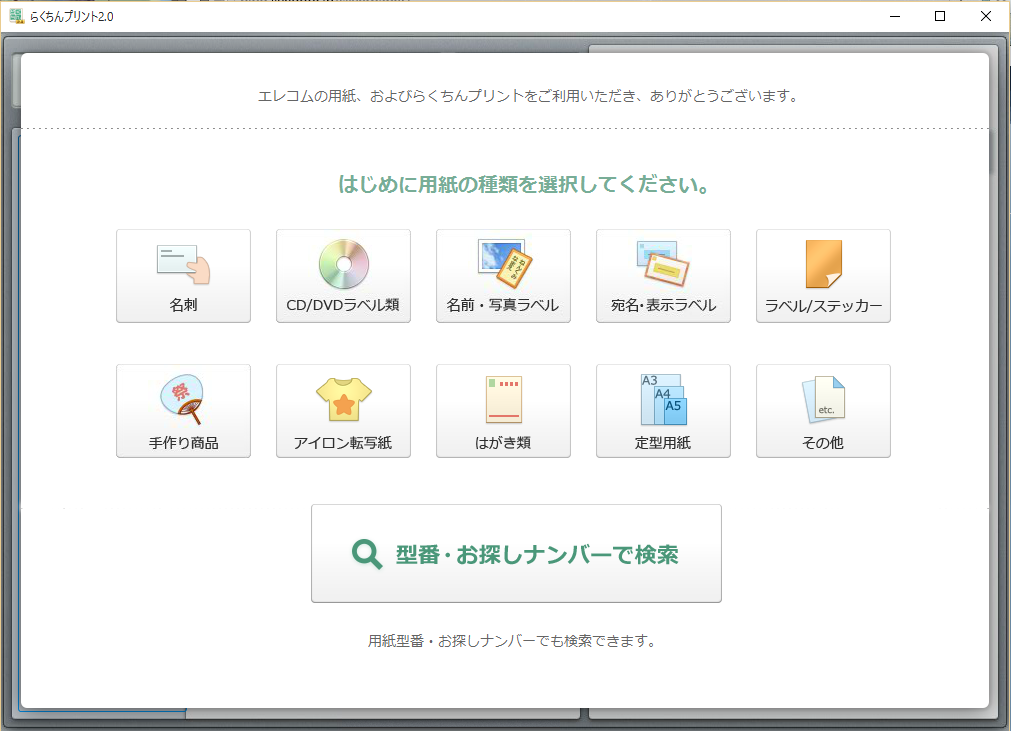This screenshot has width=1011, height=731.
Task: Select the 宛名・表示ラベル envelope category
Action: [x=663, y=276]
